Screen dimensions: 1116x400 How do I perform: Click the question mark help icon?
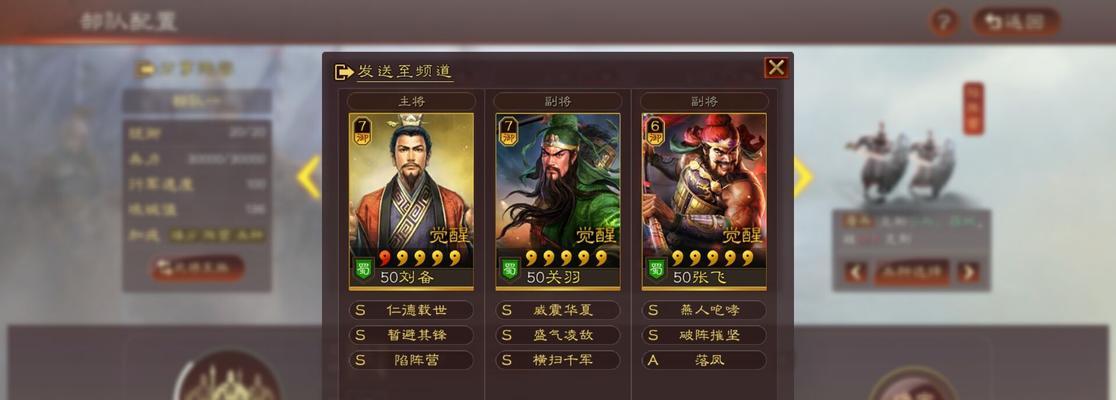944,23
